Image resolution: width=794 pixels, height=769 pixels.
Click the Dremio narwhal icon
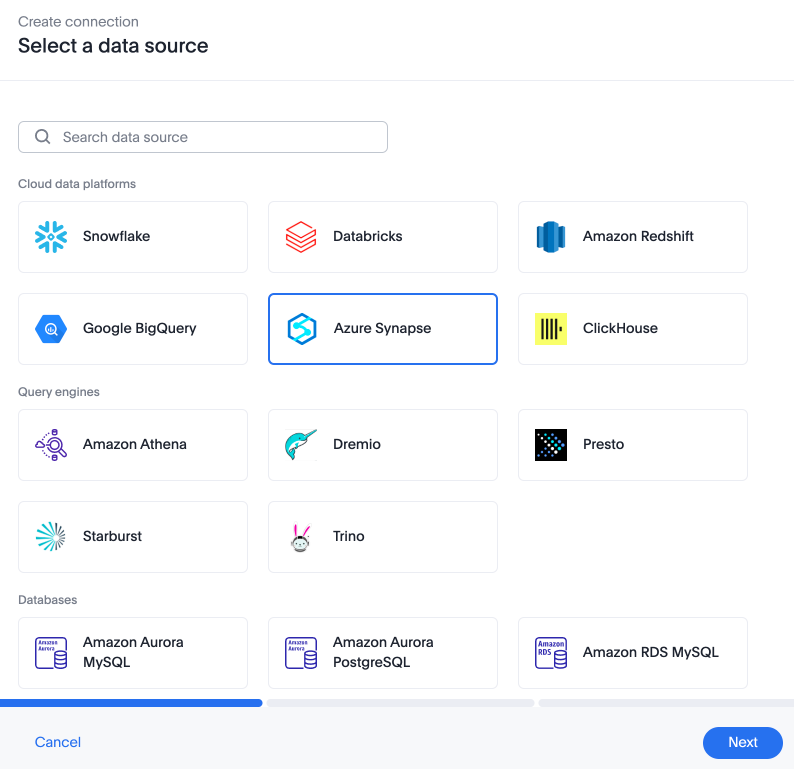[x=301, y=445]
